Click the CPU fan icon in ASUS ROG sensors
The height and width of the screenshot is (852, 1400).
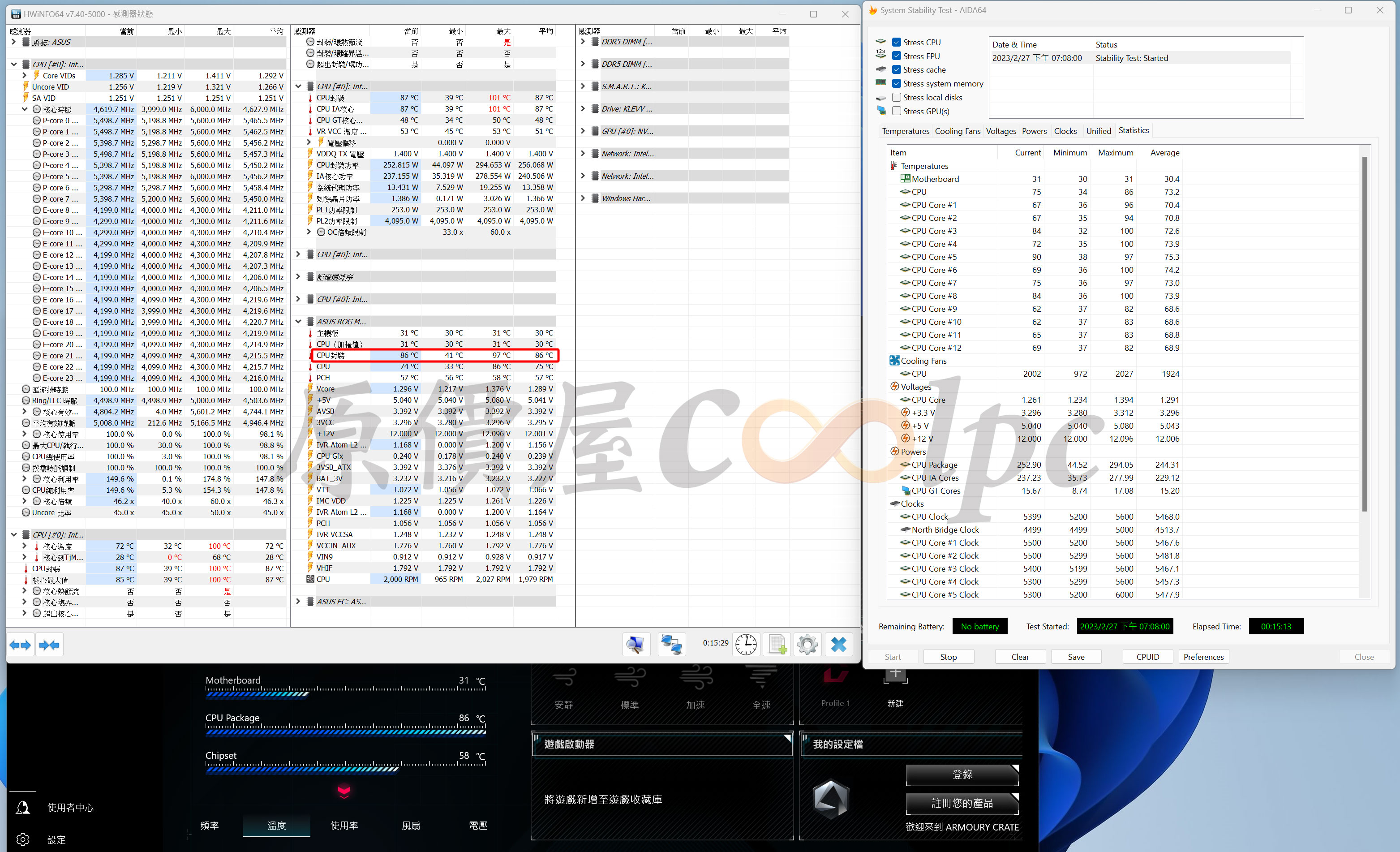click(x=310, y=579)
